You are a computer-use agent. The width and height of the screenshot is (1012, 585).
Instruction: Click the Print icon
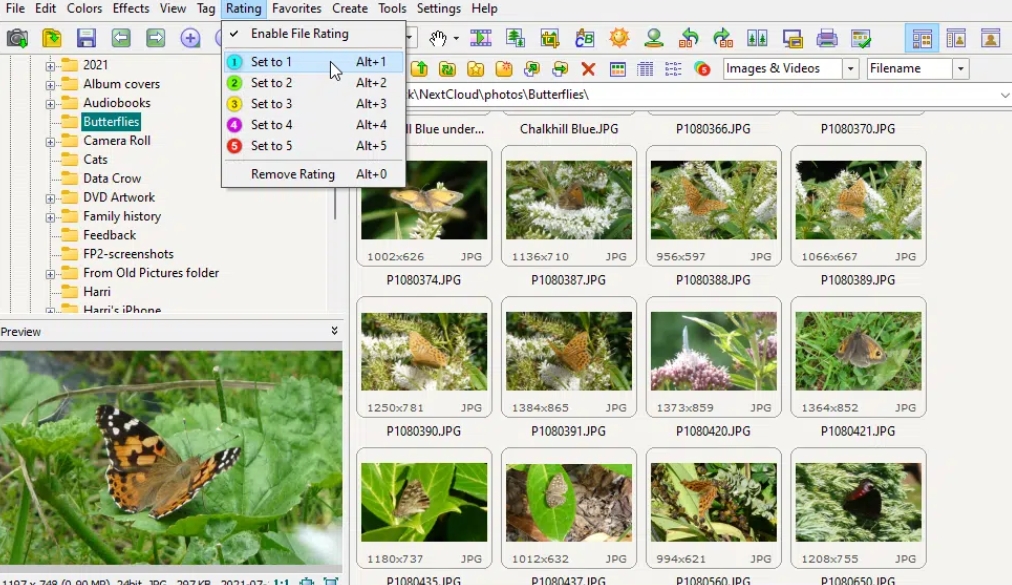828,39
